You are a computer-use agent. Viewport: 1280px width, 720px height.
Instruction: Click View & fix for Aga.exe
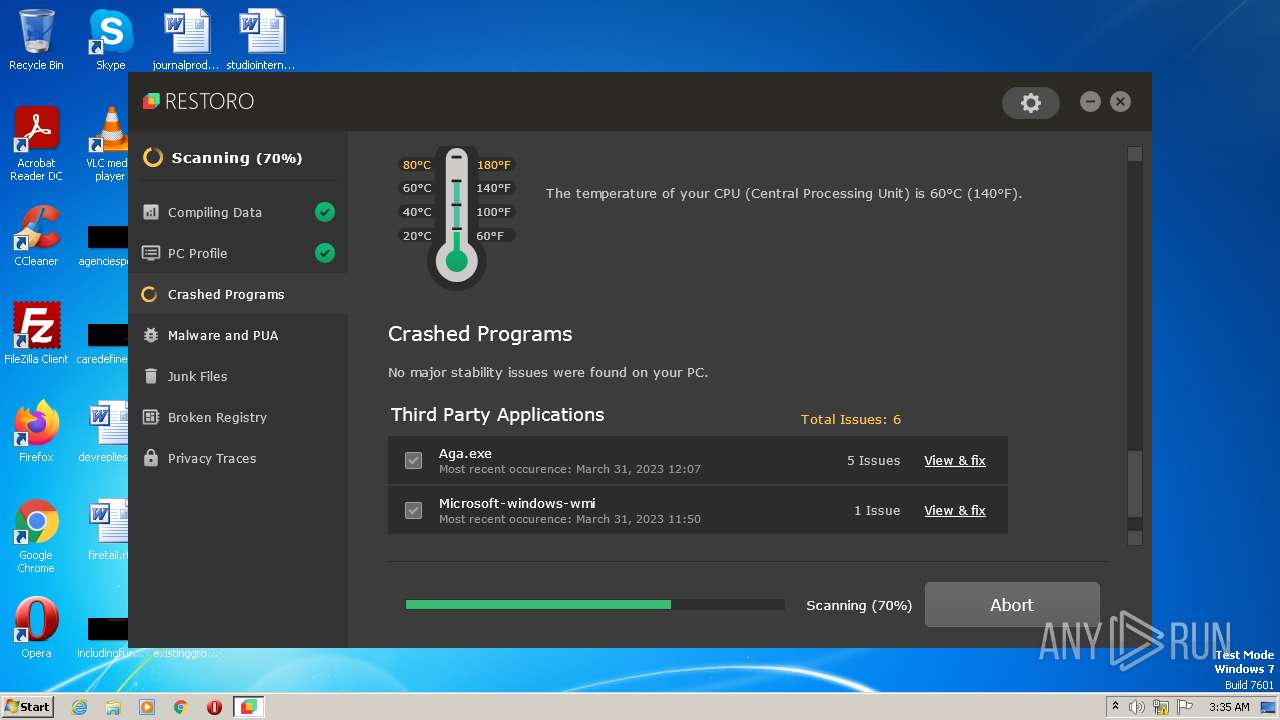coord(955,460)
